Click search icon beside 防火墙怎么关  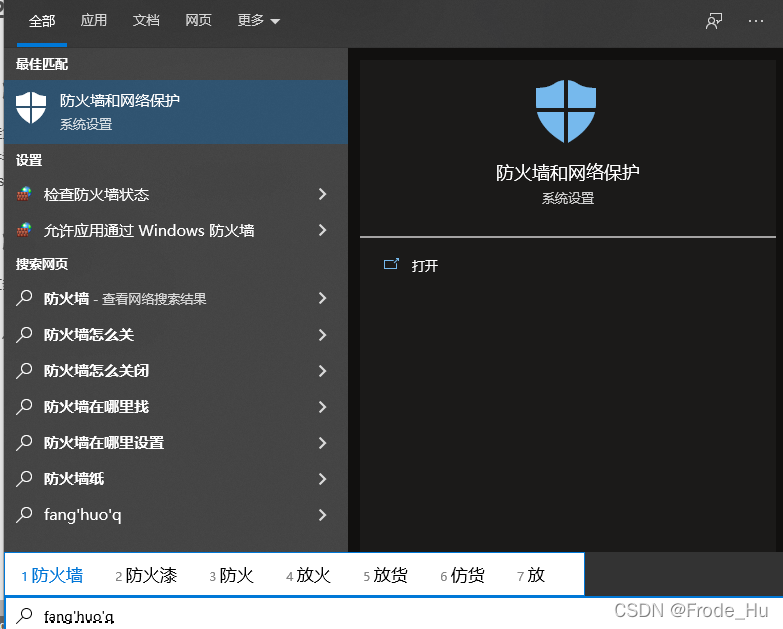[x=24, y=334]
